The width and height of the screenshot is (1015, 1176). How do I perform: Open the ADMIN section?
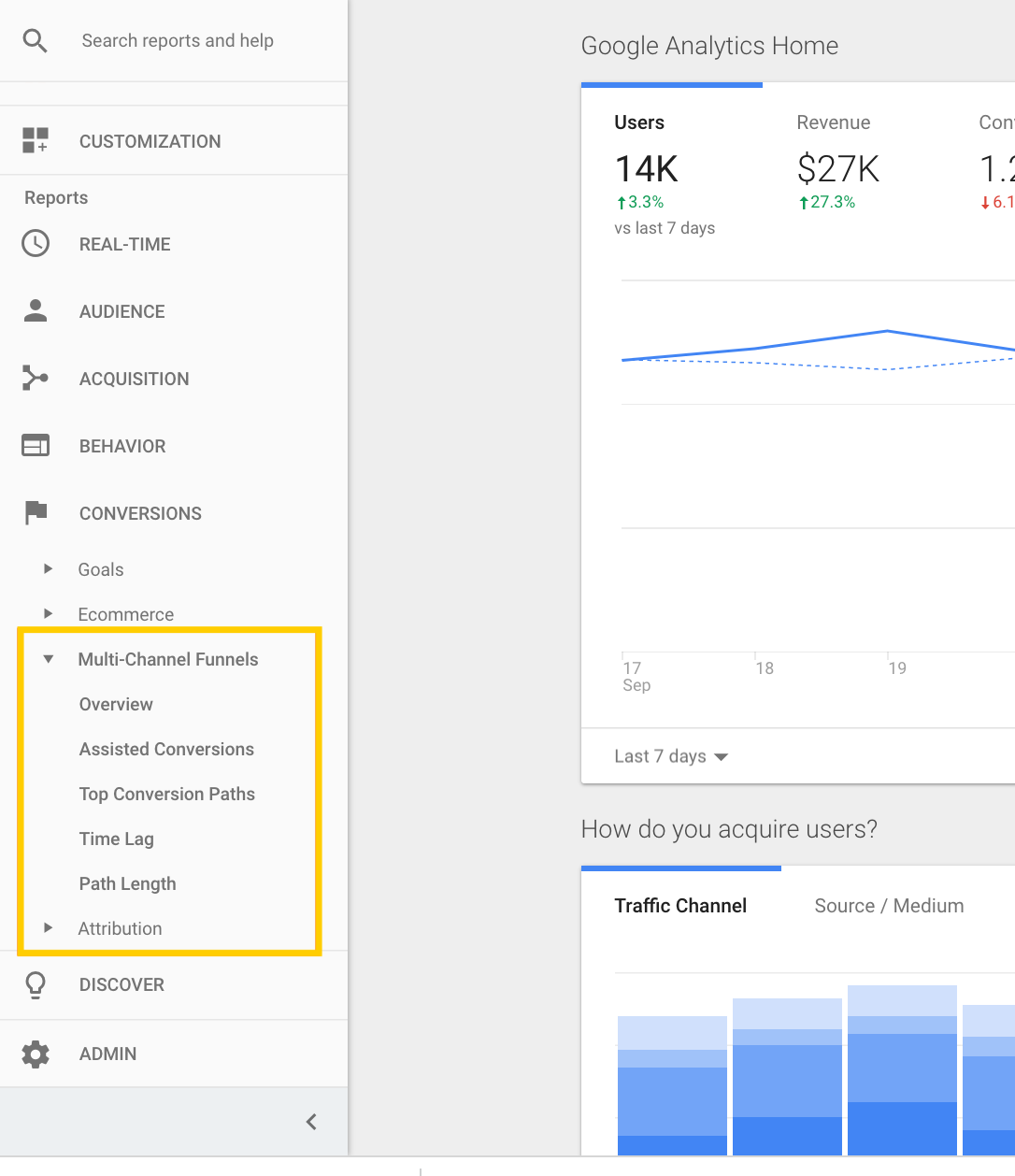pos(107,1054)
